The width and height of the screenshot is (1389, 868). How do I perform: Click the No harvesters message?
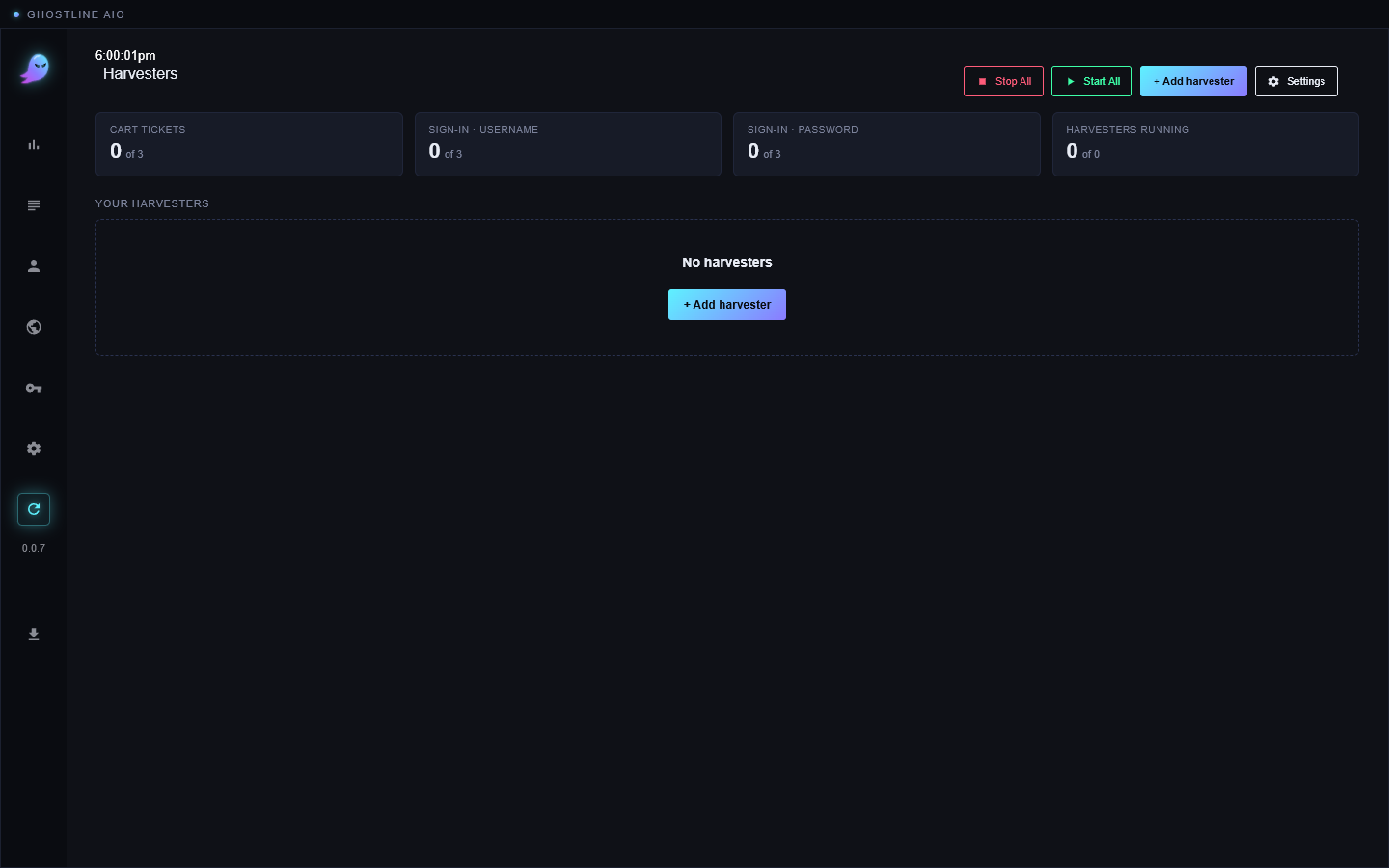(x=727, y=262)
